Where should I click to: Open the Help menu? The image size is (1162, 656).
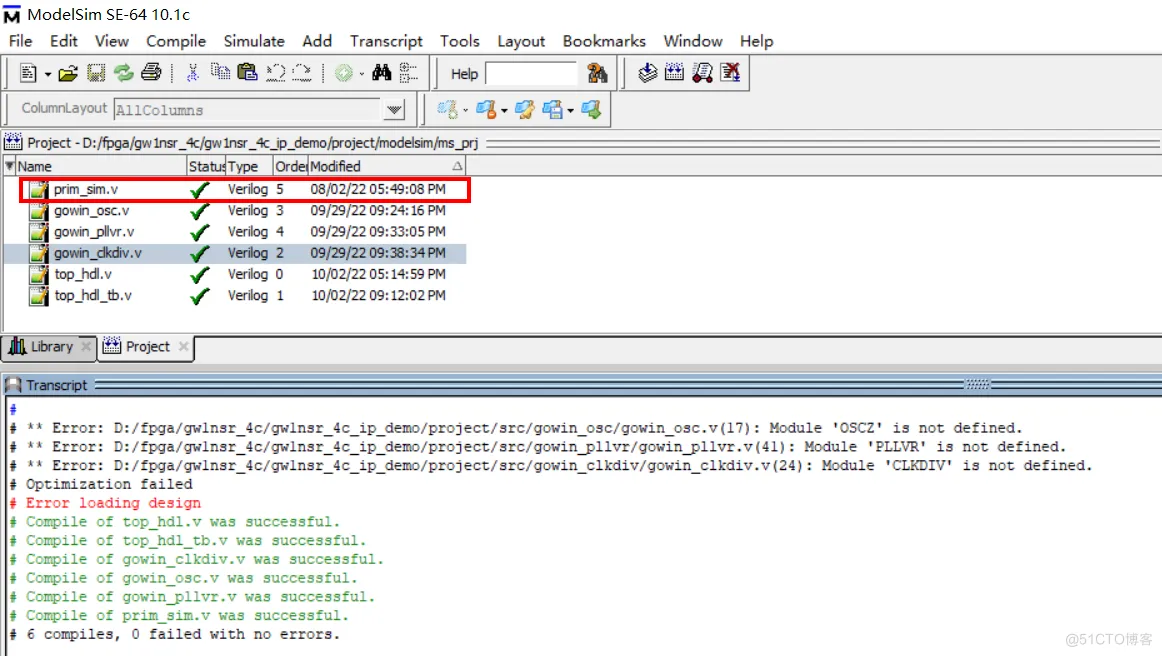757,41
